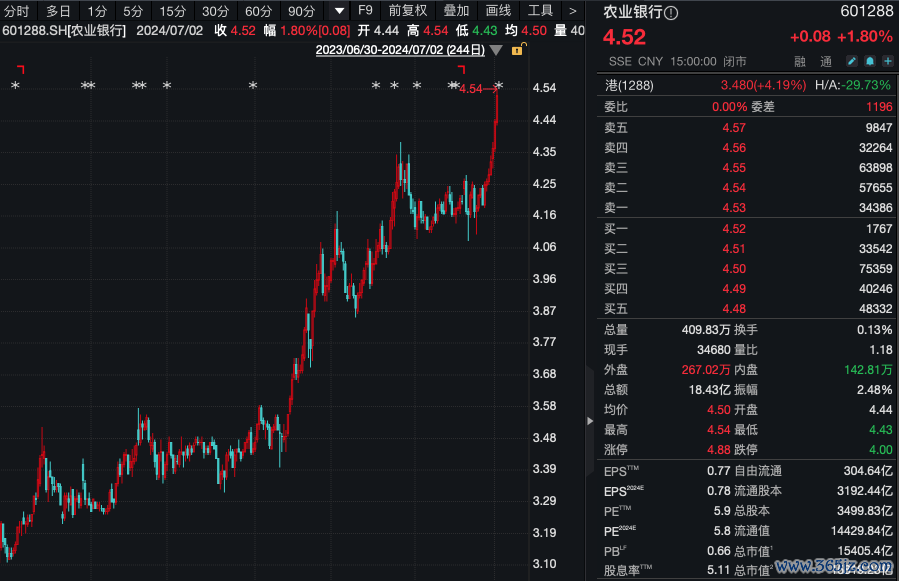Toggle 前复权 price adjustment
This screenshot has height=581, width=899.
[x=408, y=11]
